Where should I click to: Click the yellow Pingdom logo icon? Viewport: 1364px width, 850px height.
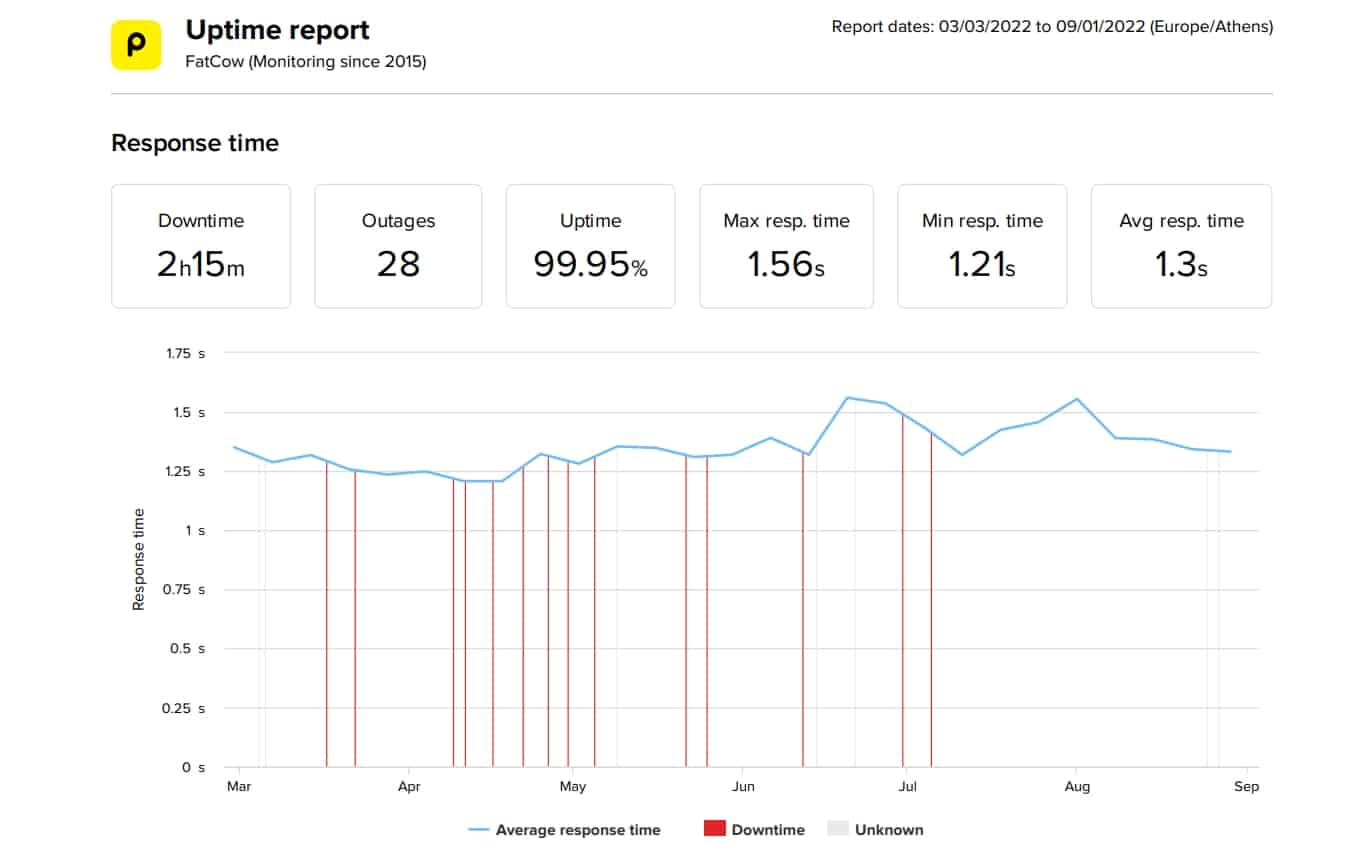tap(136, 45)
